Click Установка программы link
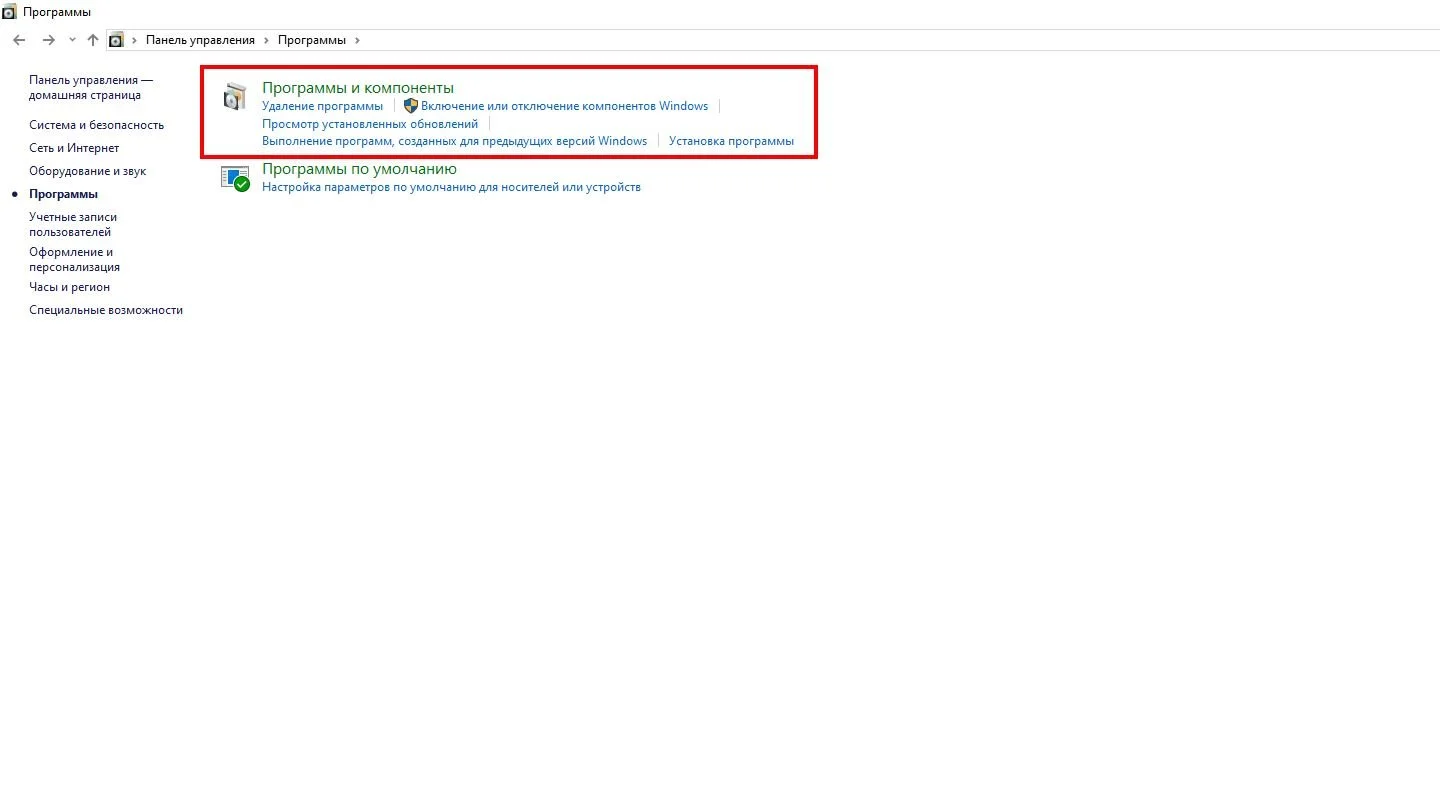This screenshot has height=810, width=1440. click(731, 141)
